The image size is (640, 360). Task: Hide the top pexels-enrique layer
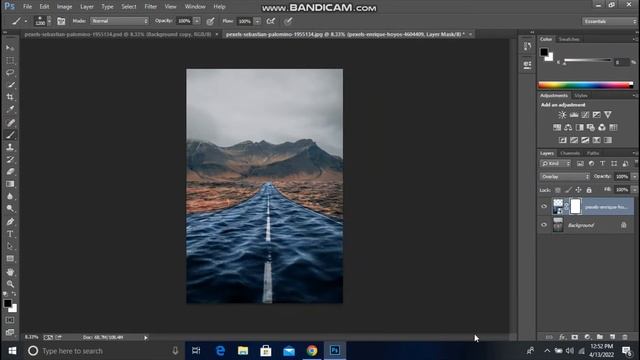click(544, 207)
